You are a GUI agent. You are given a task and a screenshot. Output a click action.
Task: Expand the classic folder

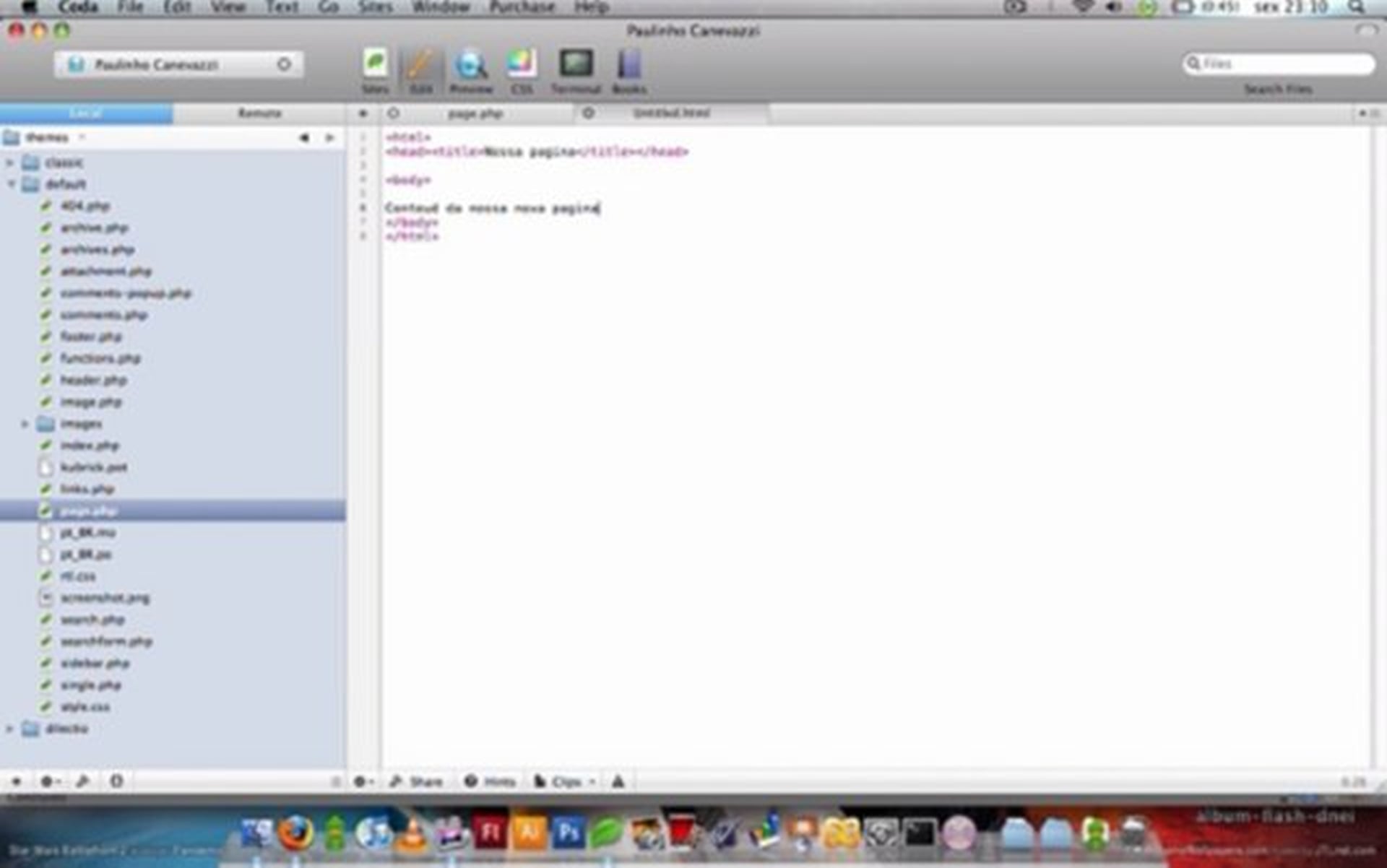pyautogui.click(x=10, y=163)
